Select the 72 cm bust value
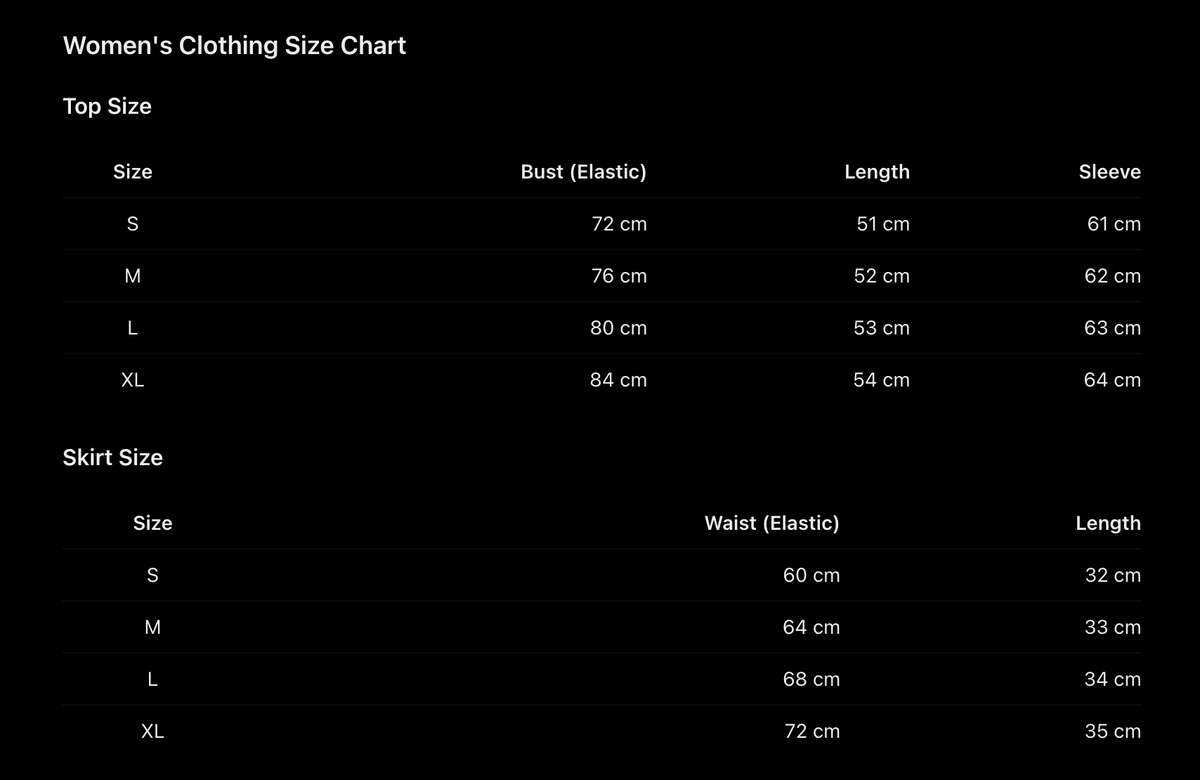The image size is (1200, 780). pyautogui.click(x=619, y=224)
